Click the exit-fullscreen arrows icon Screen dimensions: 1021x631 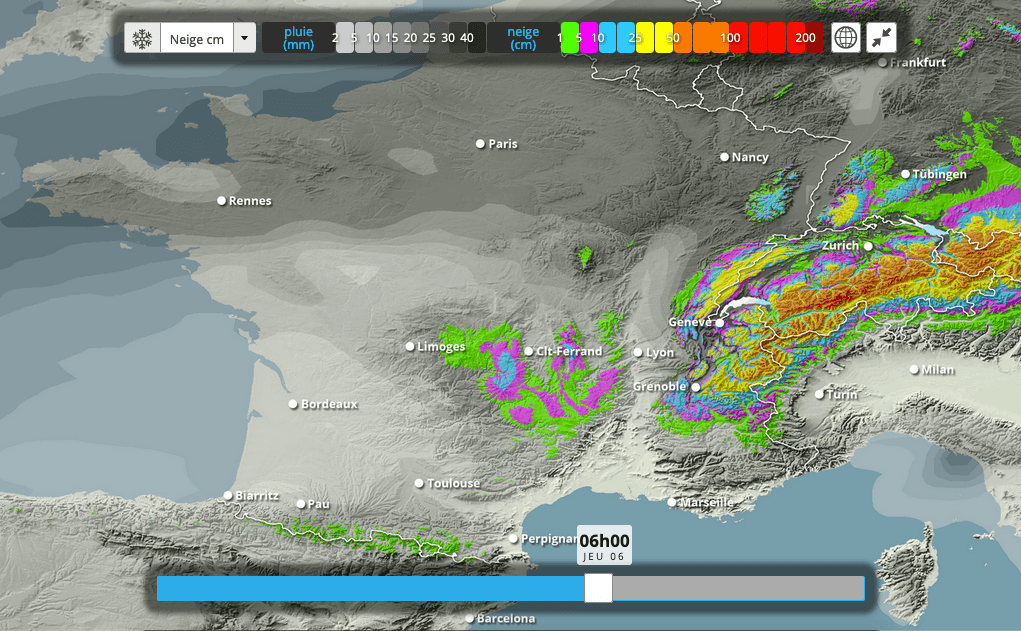coord(879,36)
